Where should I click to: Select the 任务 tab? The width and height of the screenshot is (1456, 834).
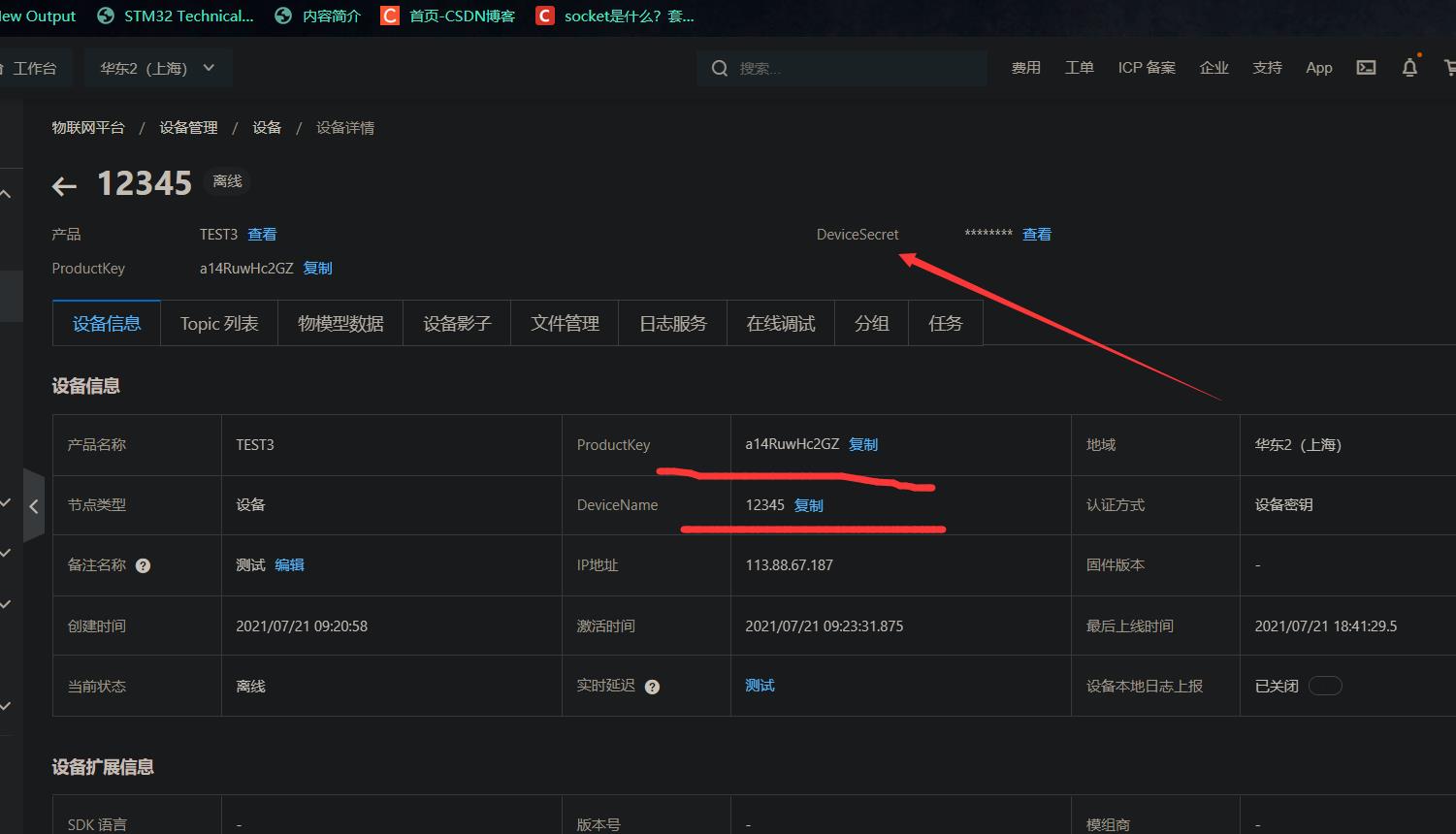(946, 323)
